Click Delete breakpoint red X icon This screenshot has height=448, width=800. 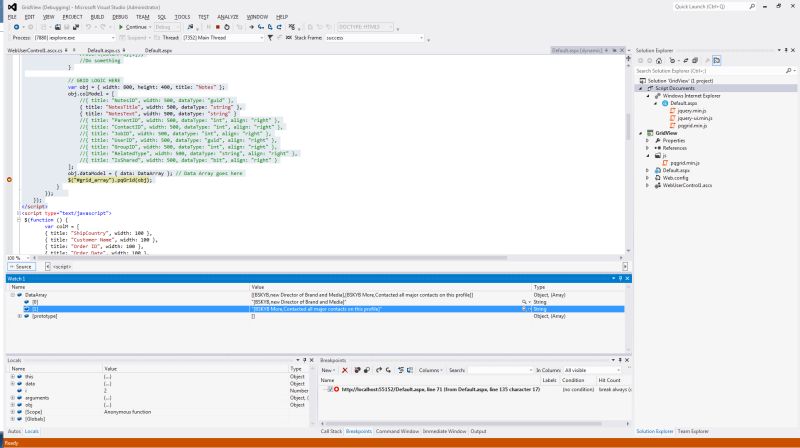coord(345,370)
